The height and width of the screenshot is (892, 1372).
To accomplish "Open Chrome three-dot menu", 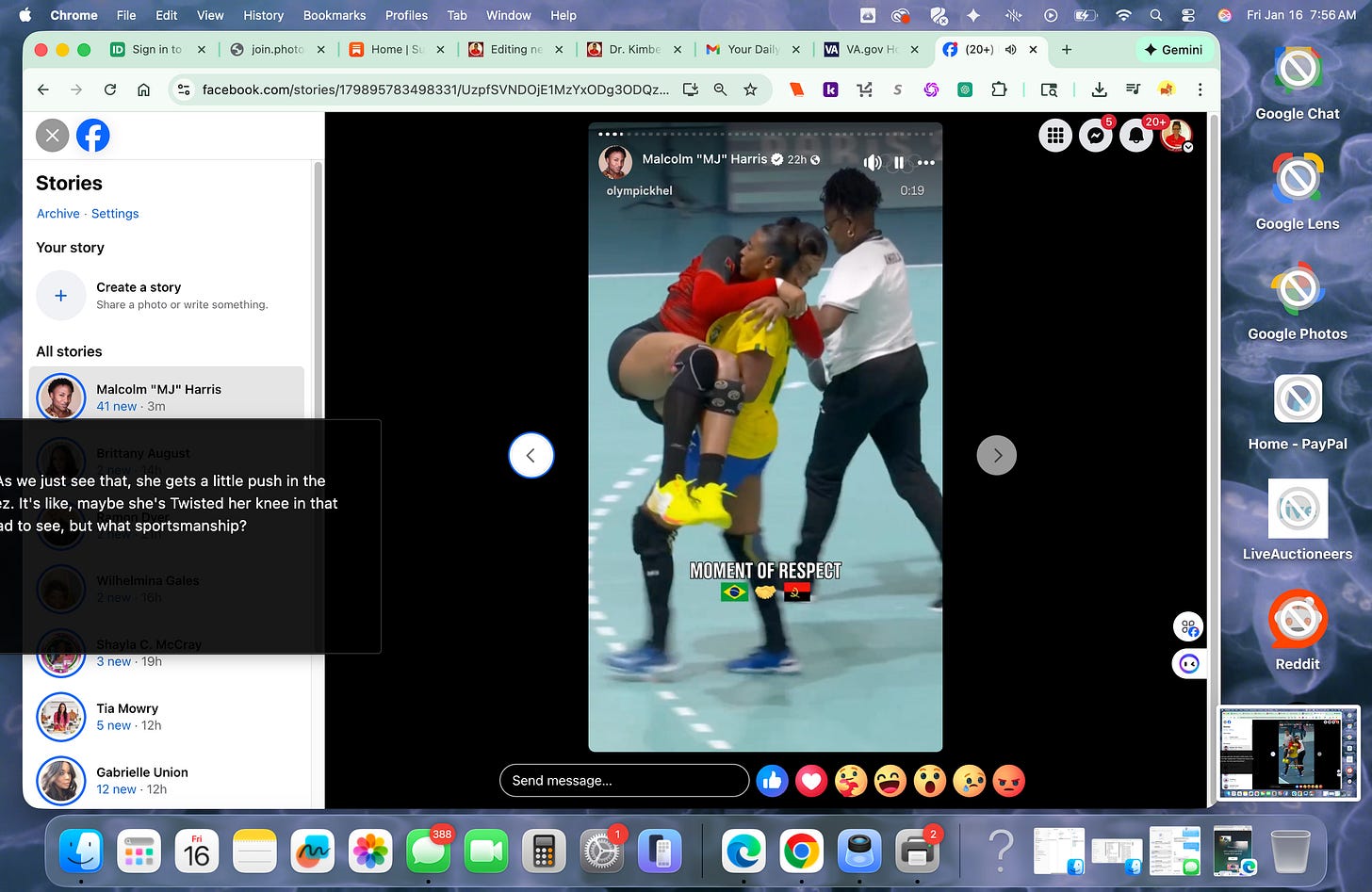I will coord(1200,89).
